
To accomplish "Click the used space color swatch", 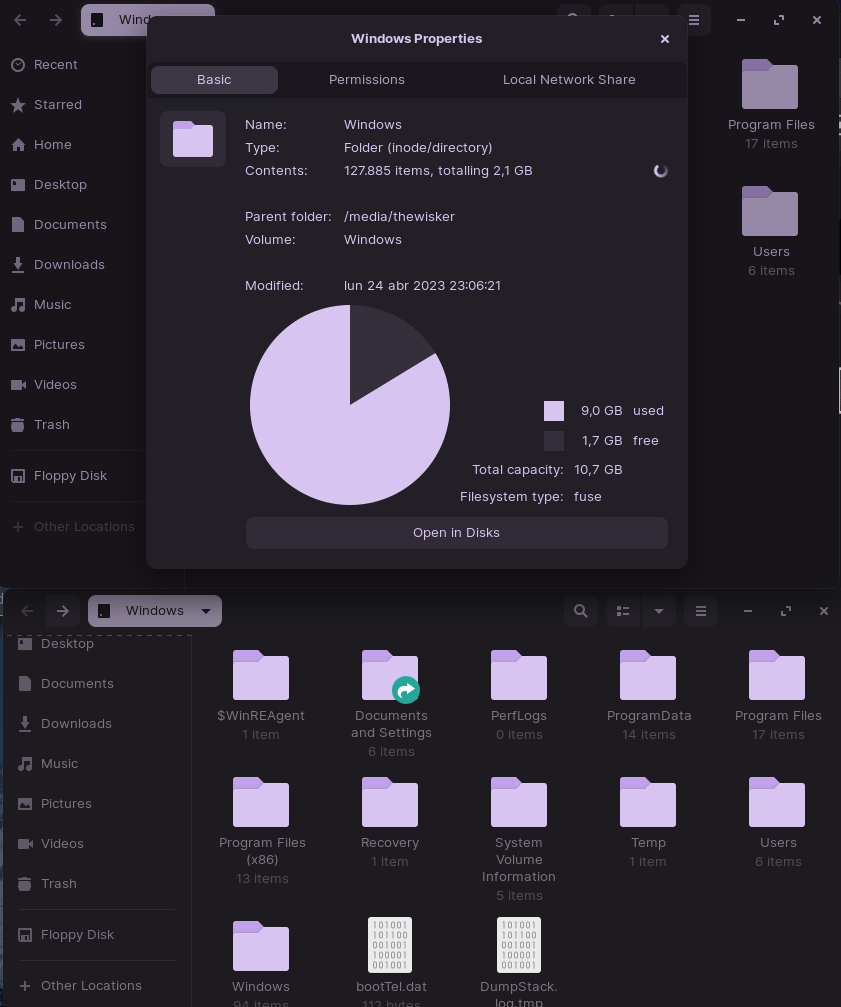I will [x=553, y=411].
